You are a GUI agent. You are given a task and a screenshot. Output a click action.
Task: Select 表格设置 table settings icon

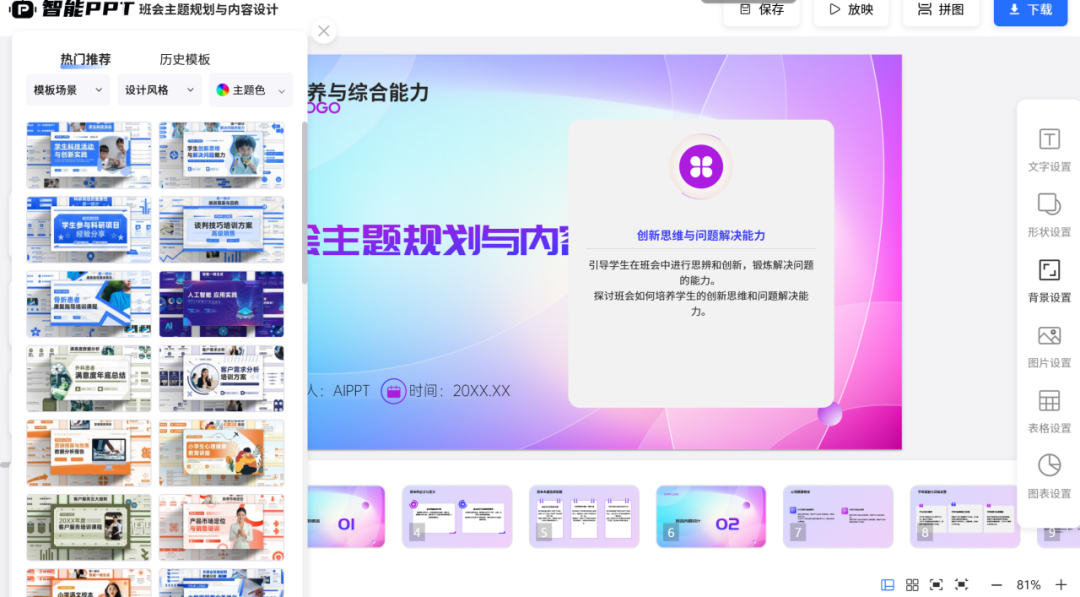click(x=1048, y=412)
